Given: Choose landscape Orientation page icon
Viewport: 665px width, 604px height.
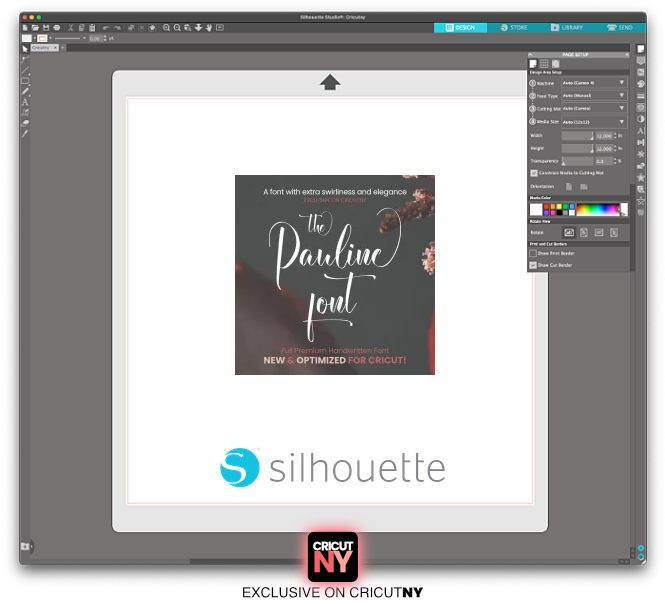Looking at the screenshot, I should 584,187.
